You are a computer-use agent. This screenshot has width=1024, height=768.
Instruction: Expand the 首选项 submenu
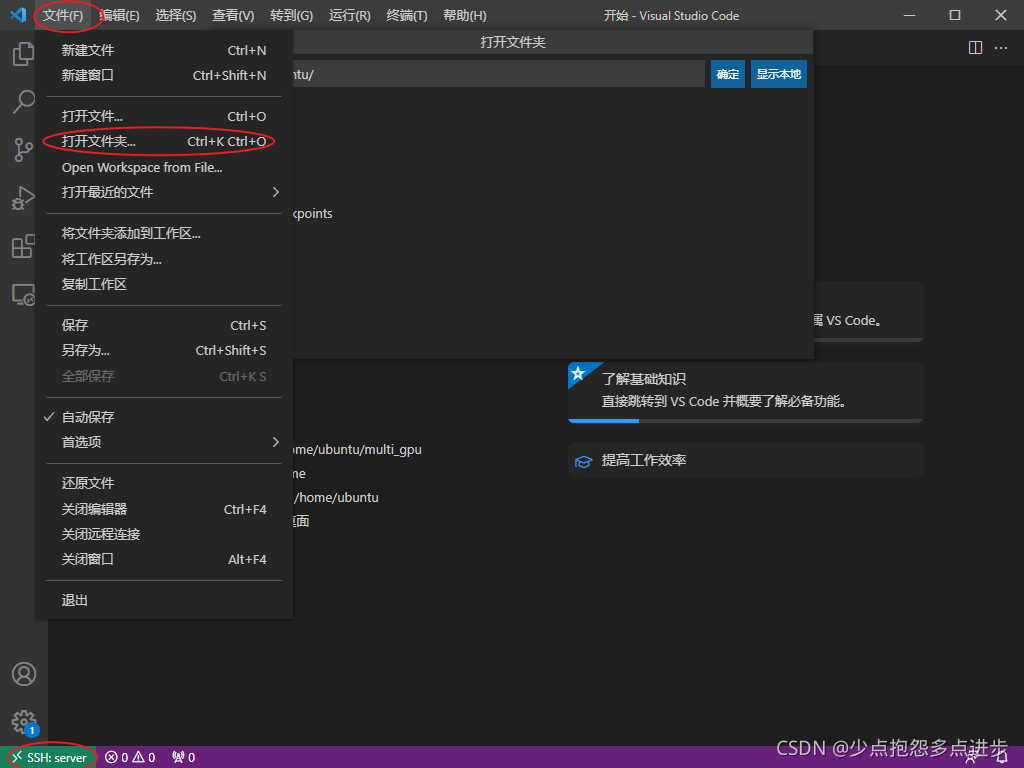[163, 442]
